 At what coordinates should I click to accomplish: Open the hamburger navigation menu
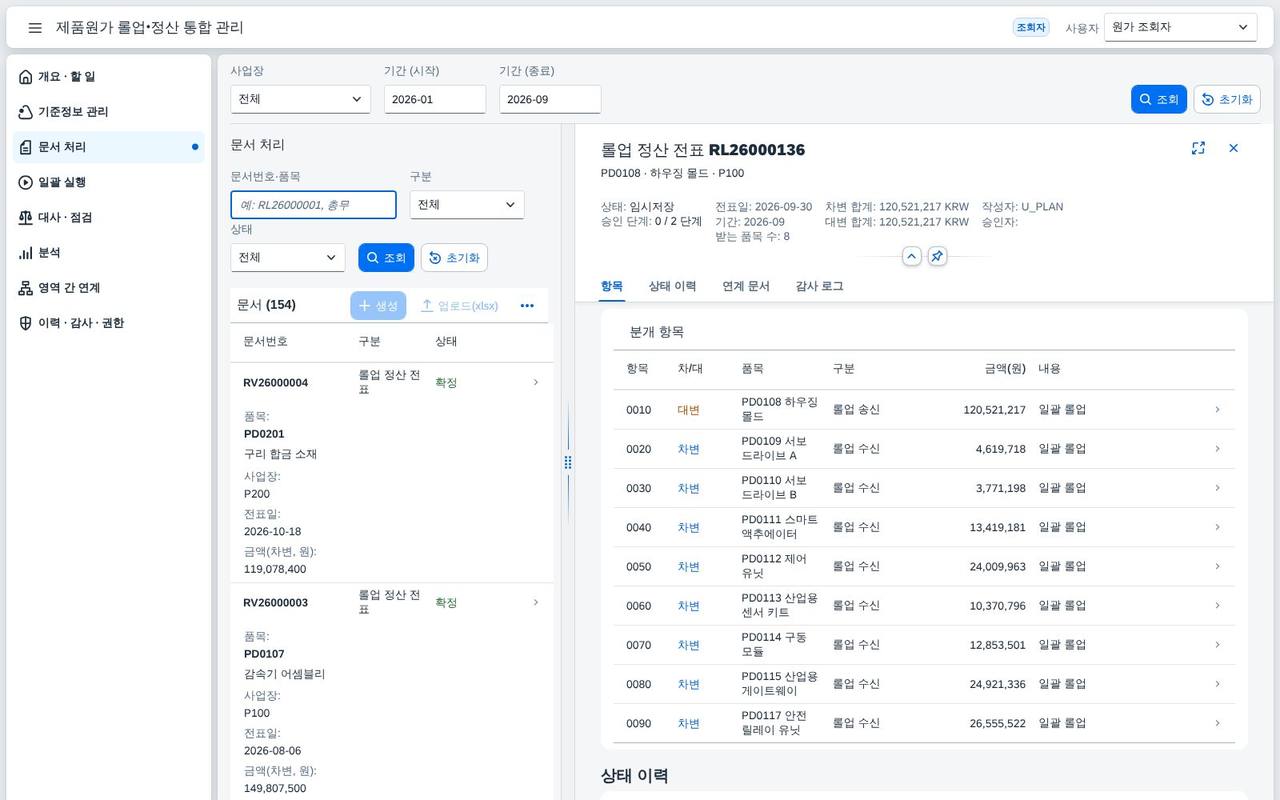[x=35, y=28]
